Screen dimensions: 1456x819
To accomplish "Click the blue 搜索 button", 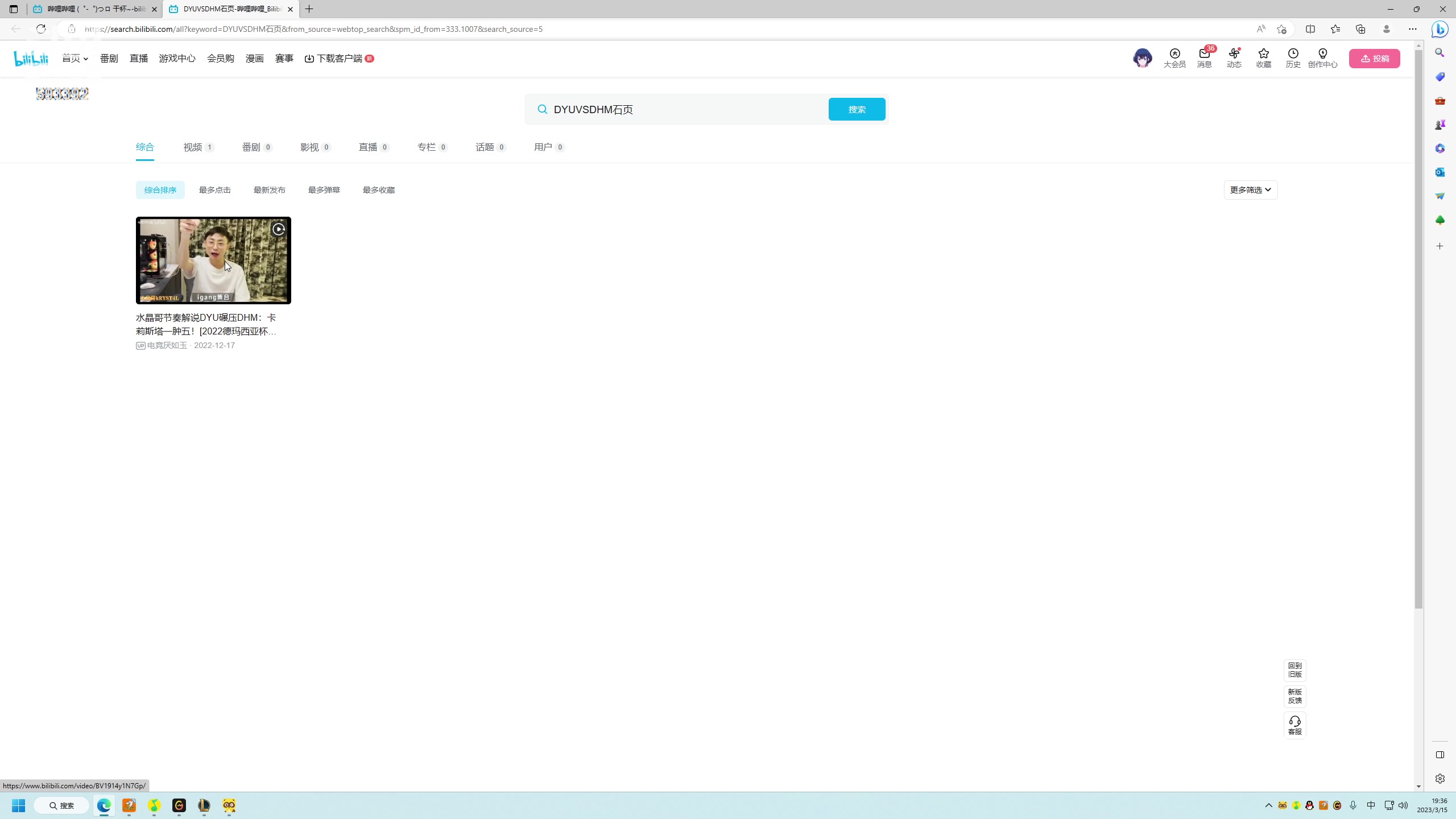I will tap(857, 109).
